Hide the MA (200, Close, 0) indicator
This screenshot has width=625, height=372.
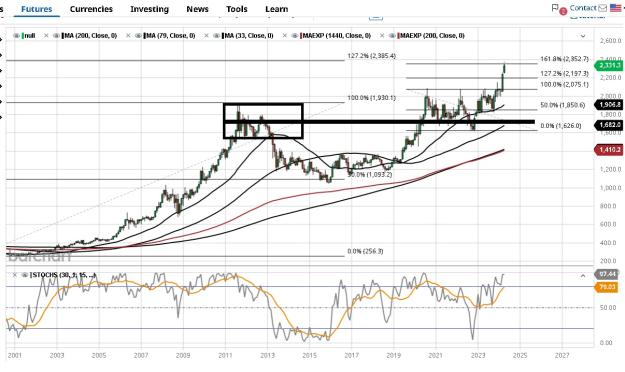56,36
